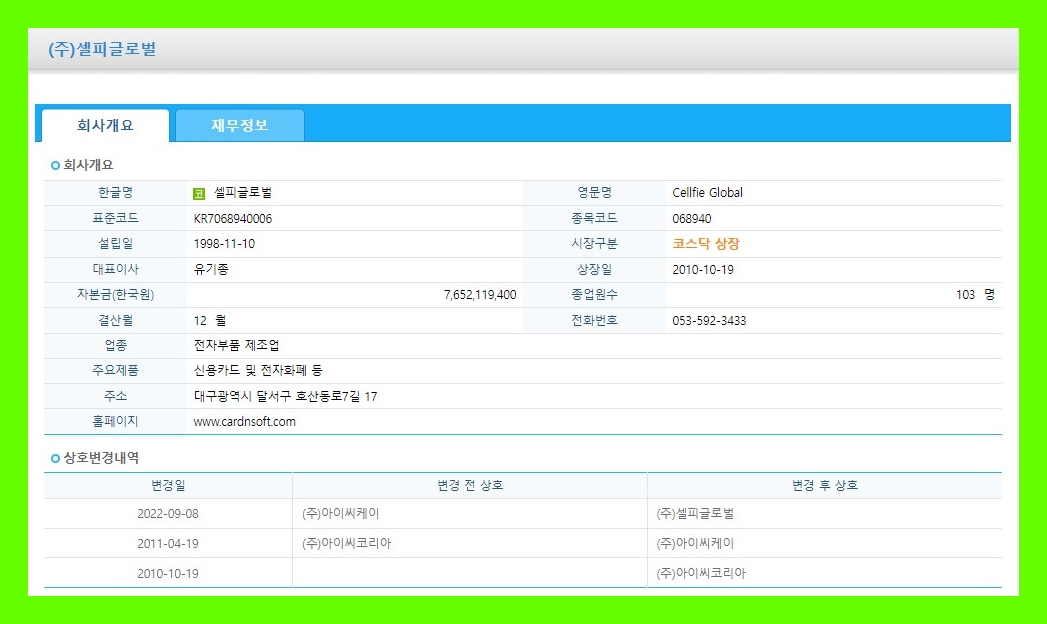The image size is (1047, 624).
Task: Click the previous name (주)아이씨코리아 in the 2011-04-19 row
Action: pyautogui.click(x=347, y=544)
